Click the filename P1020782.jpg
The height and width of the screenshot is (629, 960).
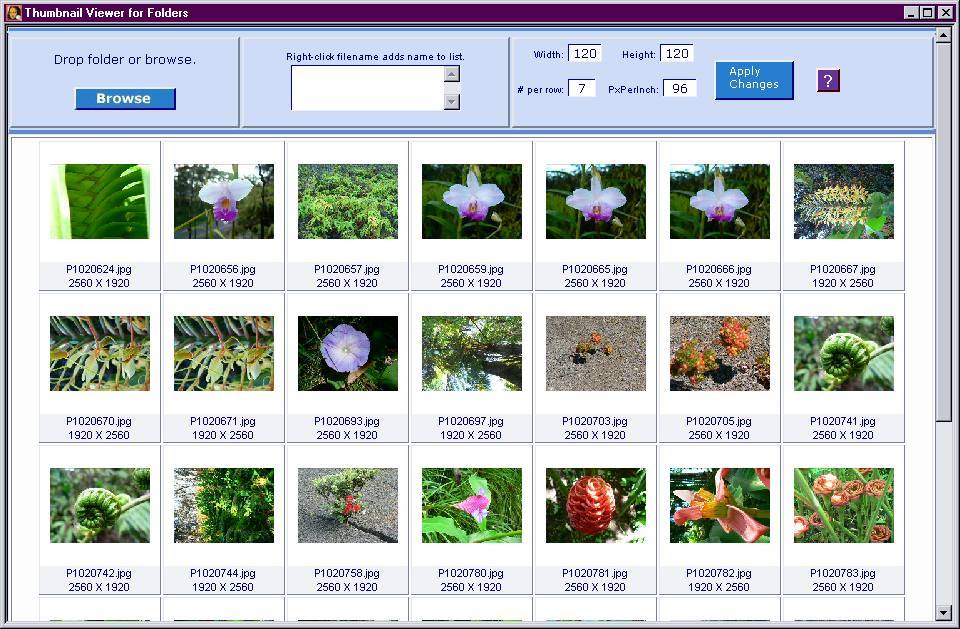(719, 573)
